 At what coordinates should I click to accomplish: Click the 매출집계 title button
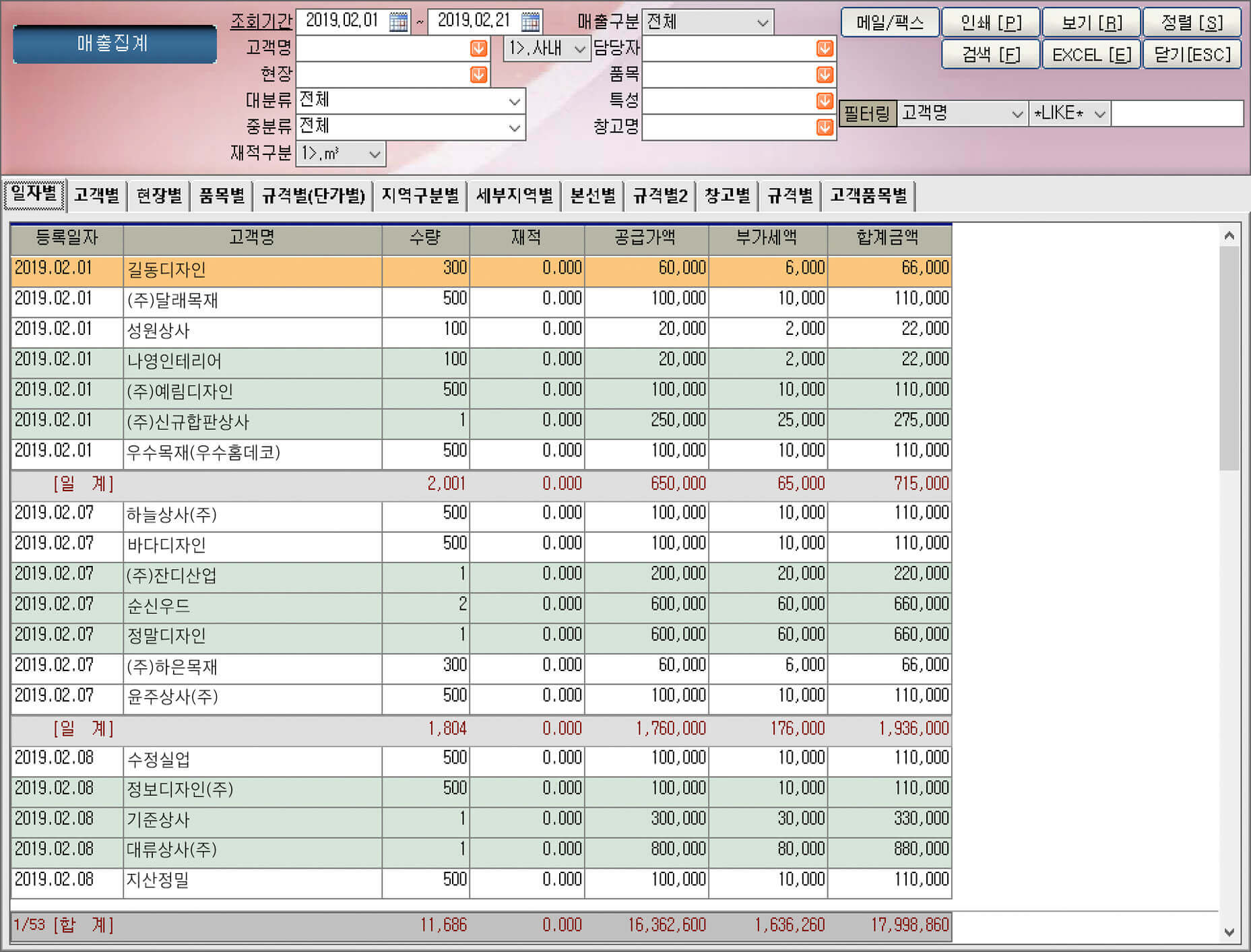(x=115, y=44)
